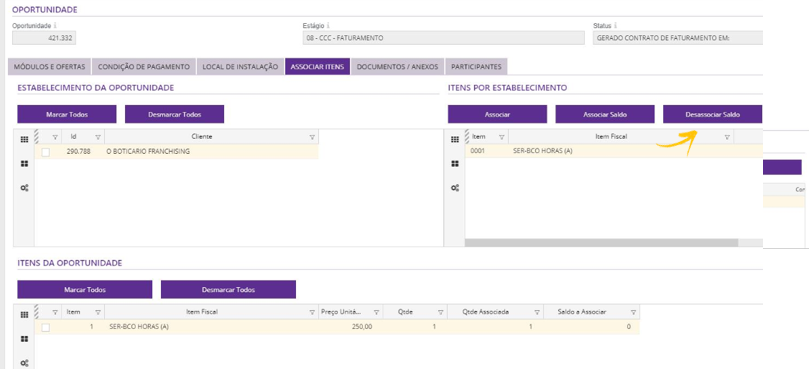Image resolution: width=810 pixels, height=369 pixels.
Task: Click the group view icon in the Estabelecimento grid
Action: tap(24, 164)
